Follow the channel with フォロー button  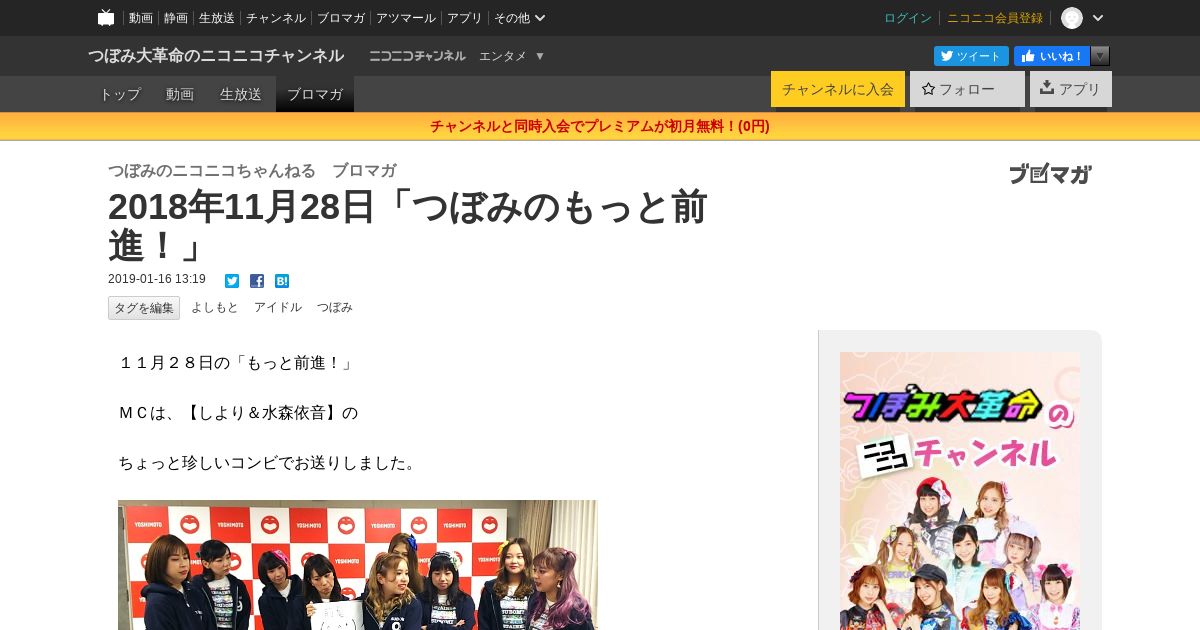point(967,89)
